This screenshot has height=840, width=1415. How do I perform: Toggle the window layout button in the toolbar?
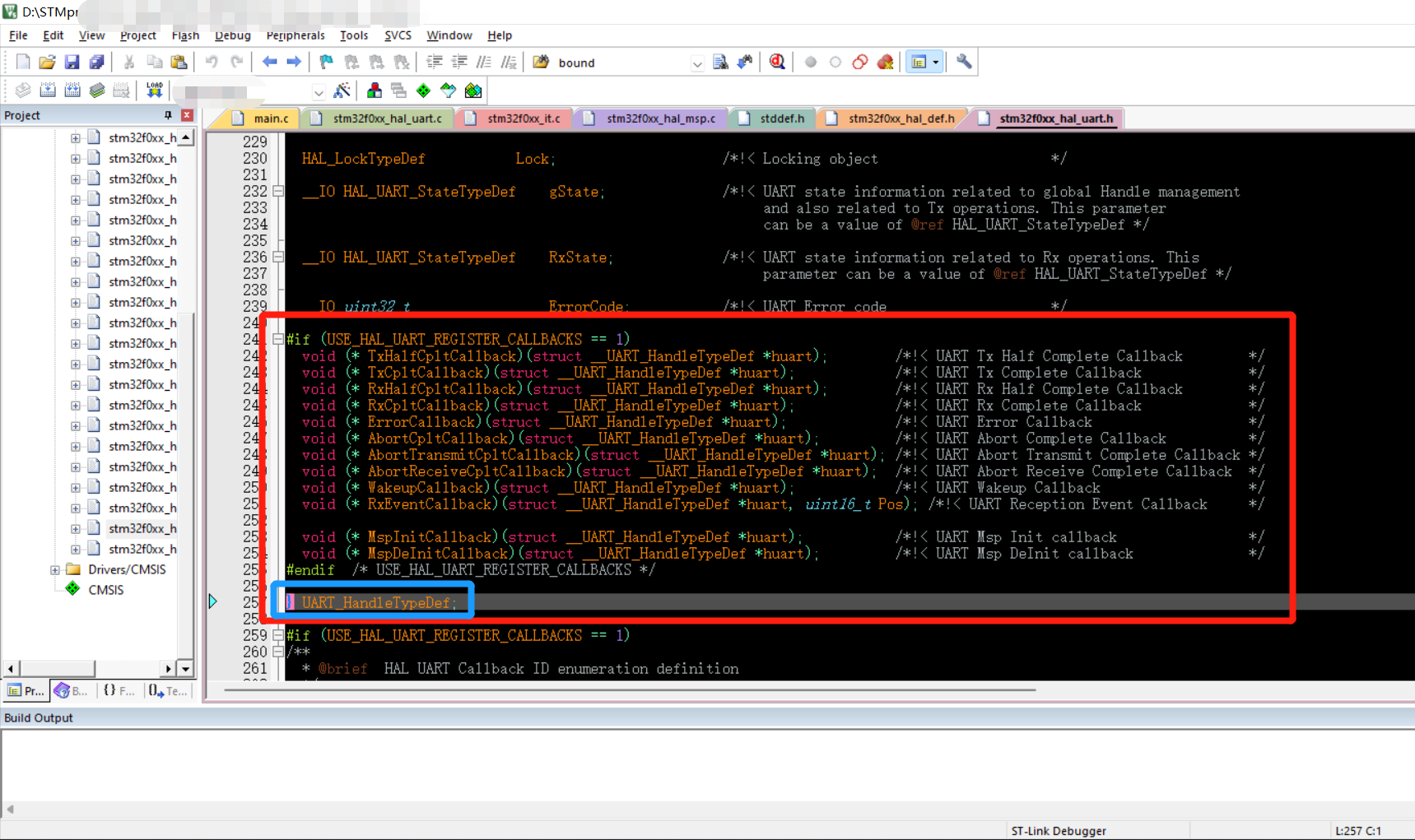919,62
